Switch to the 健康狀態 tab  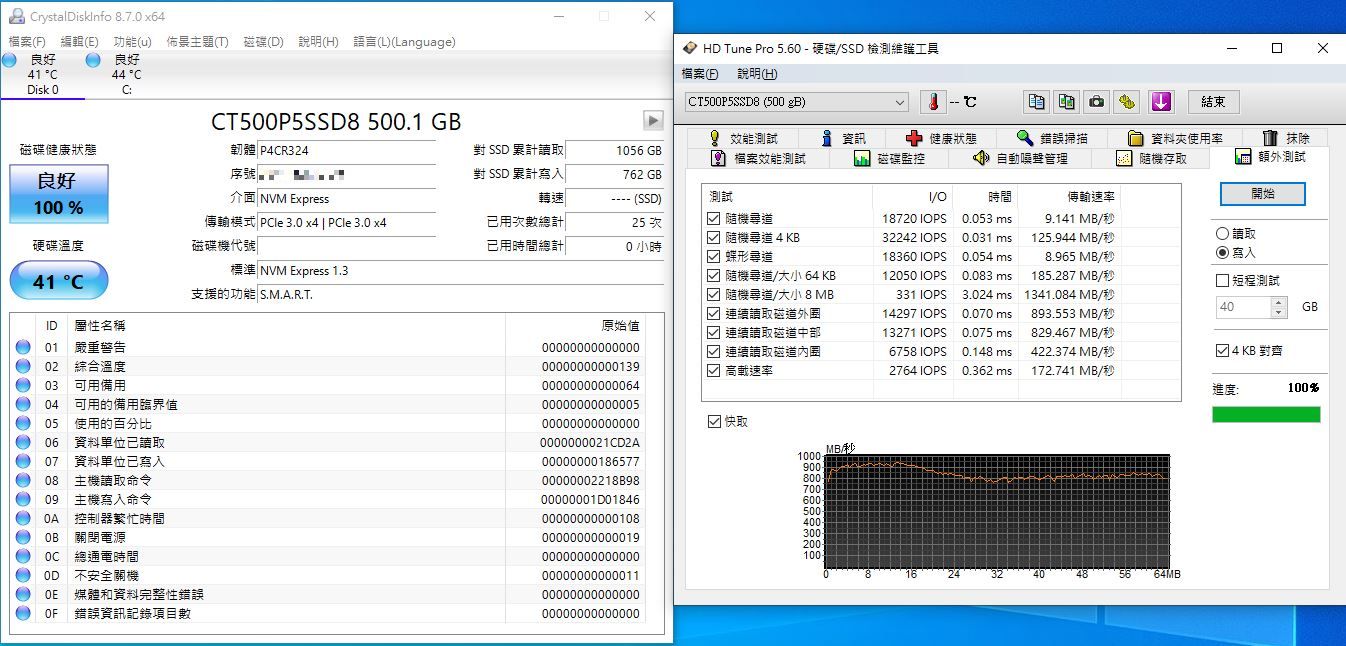coord(942,138)
